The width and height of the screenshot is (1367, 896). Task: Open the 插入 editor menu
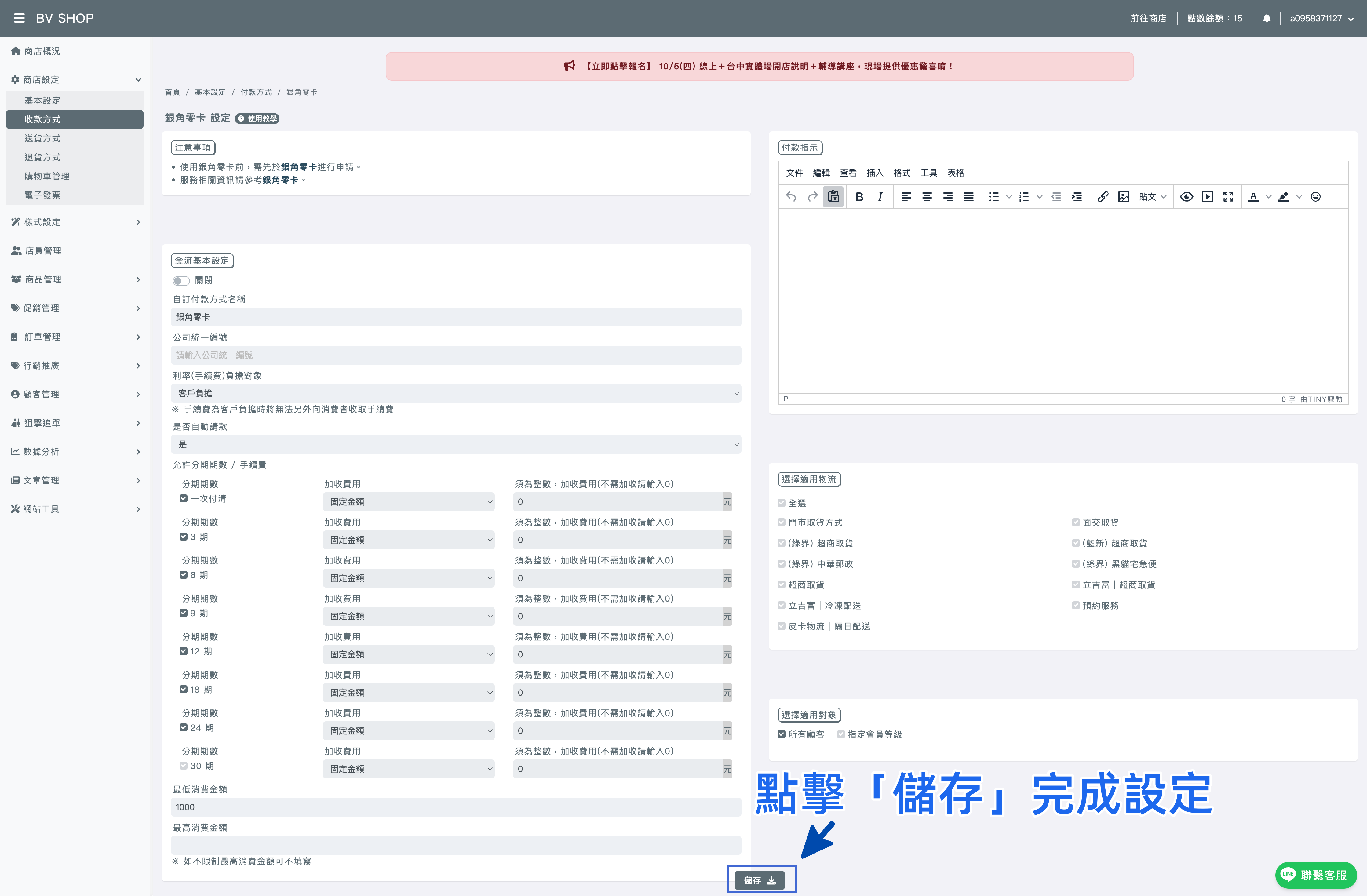[x=875, y=173]
